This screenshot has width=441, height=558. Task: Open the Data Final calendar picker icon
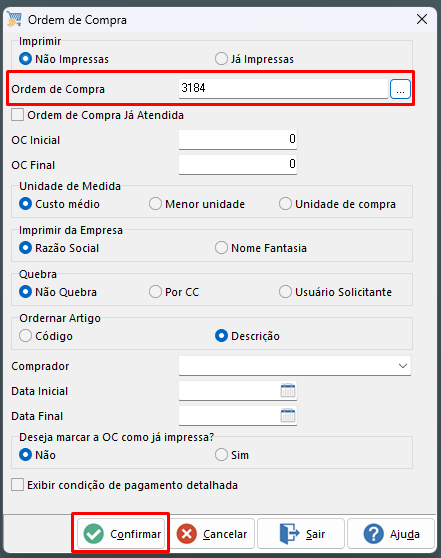[x=288, y=415]
